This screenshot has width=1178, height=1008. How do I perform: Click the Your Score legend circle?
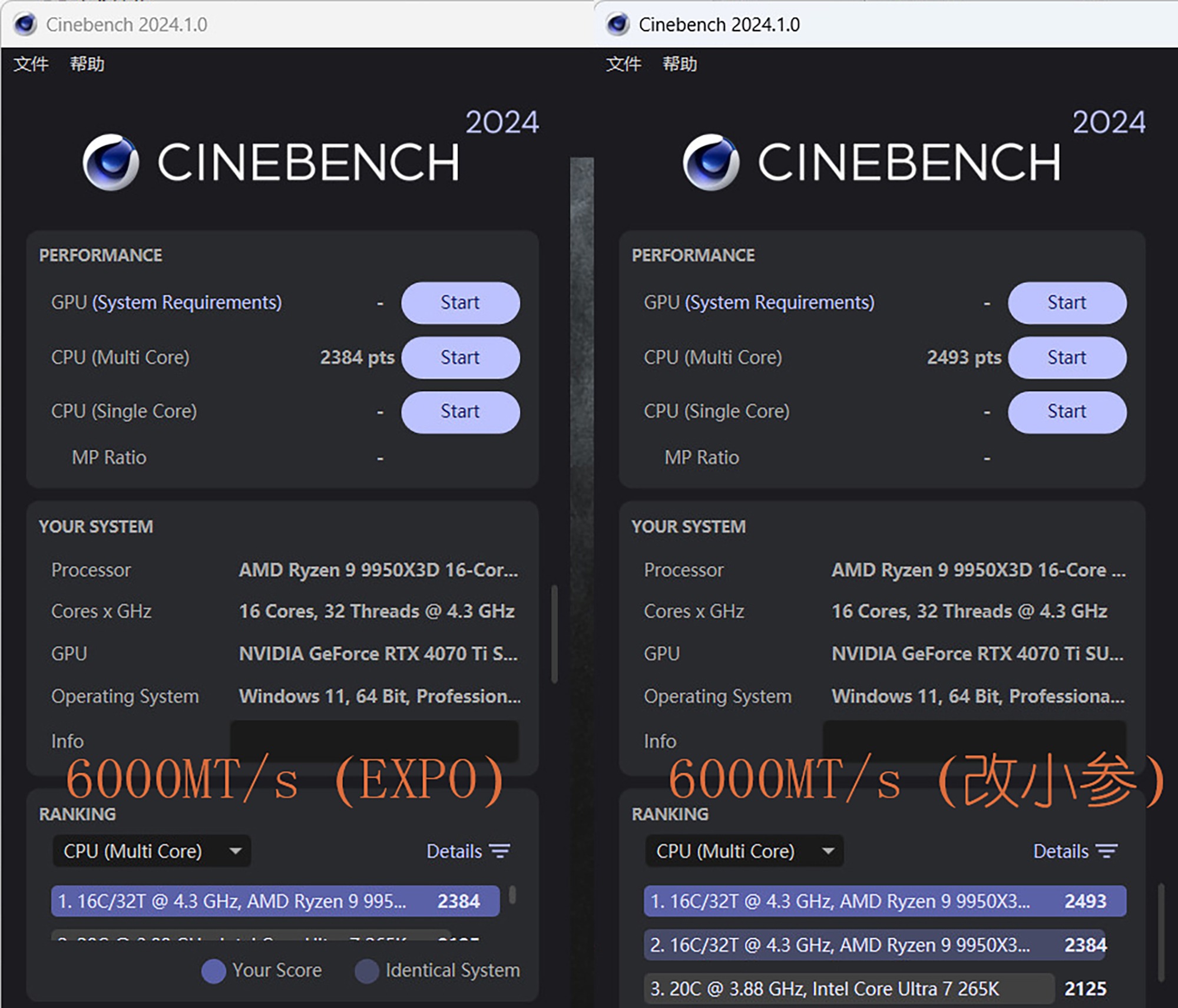pos(214,971)
